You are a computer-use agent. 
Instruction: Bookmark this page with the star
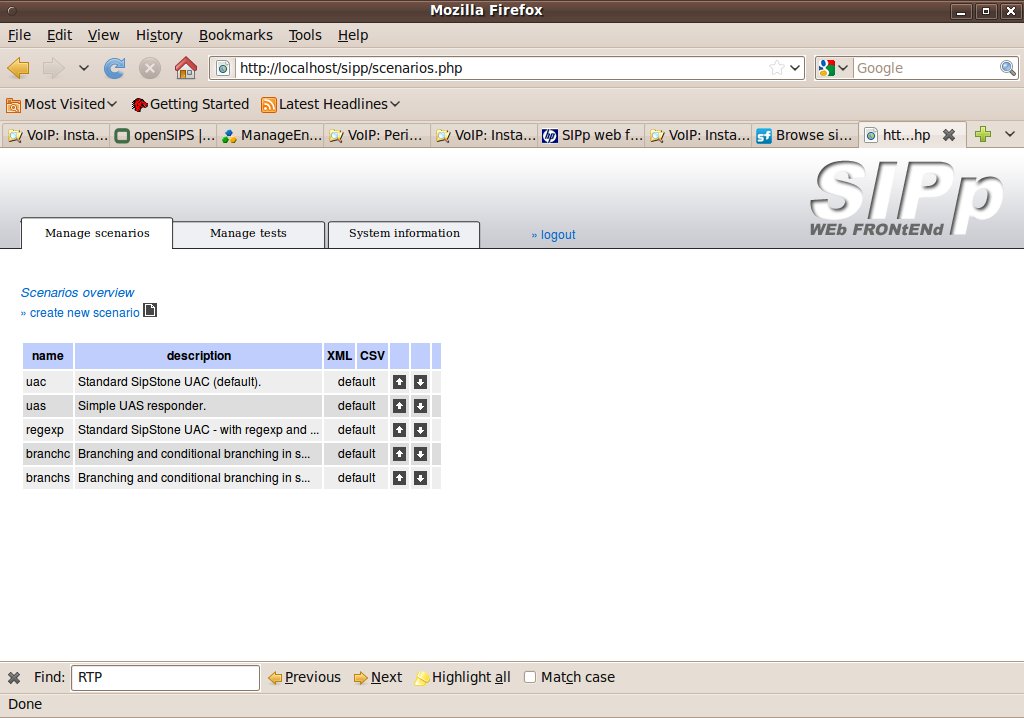coord(776,68)
